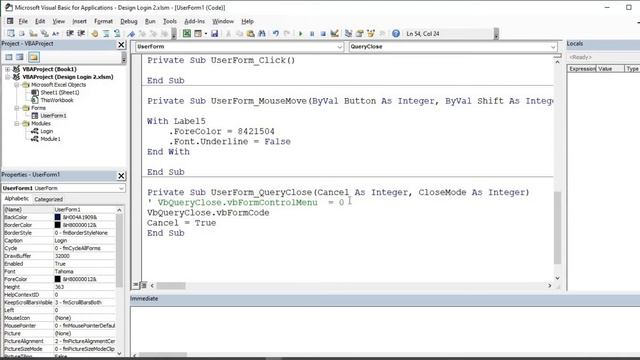Toggle Design Mode in the toolbar
The width and height of the screenshot is (640, 360).
coord(334,33)
